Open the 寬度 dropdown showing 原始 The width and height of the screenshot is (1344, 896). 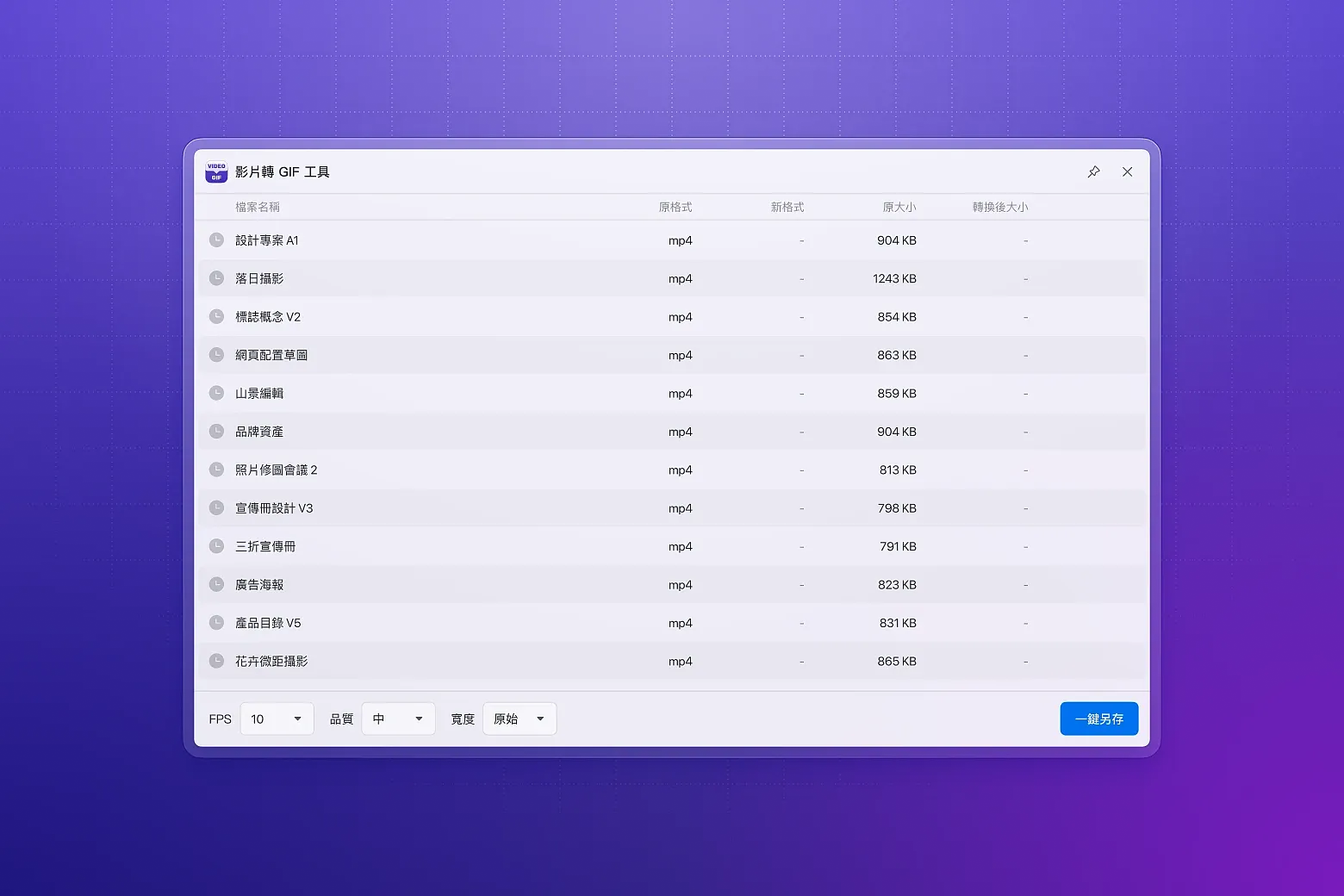(x=520, y=719)
